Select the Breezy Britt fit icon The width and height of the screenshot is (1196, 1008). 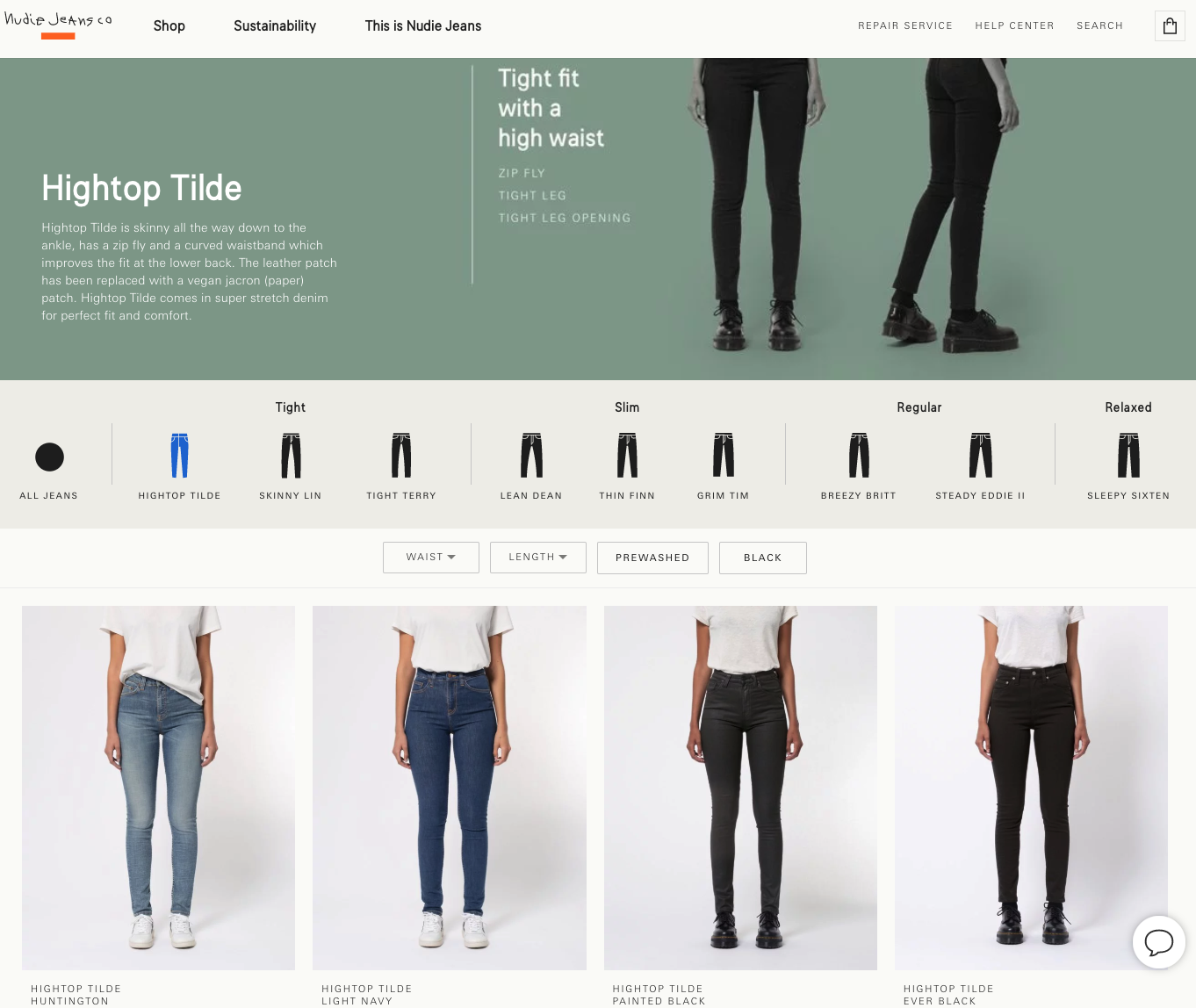click(x=858, y=455)
